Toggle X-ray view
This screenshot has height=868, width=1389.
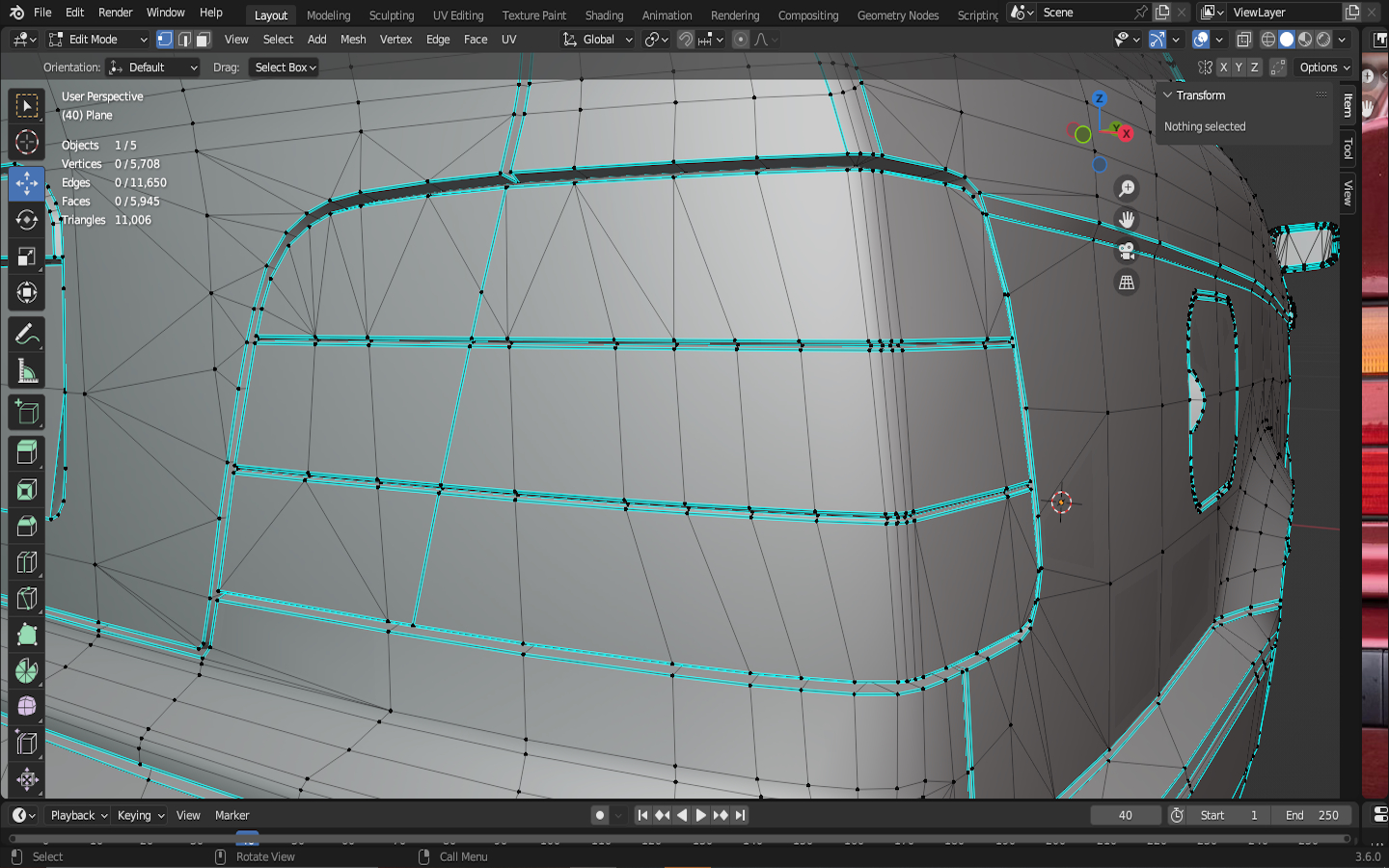1244,40
